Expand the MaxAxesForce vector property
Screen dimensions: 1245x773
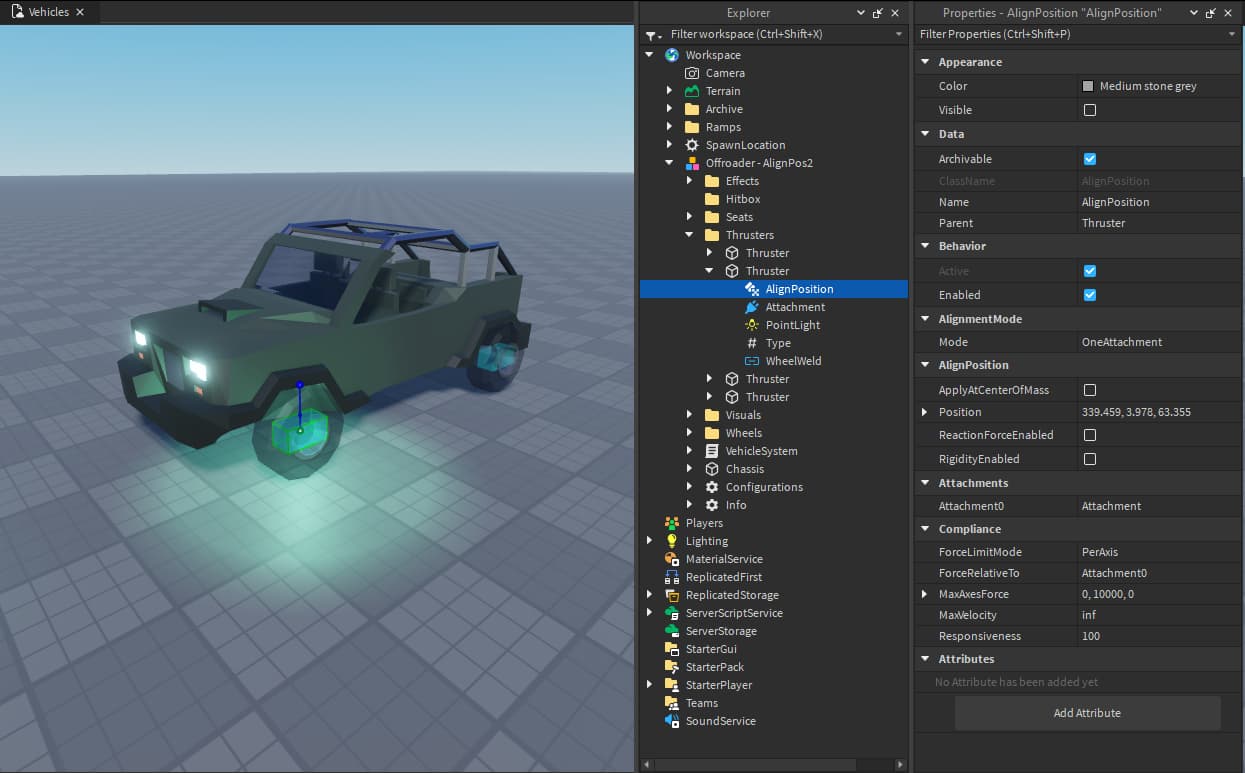[x=924, y=594]
